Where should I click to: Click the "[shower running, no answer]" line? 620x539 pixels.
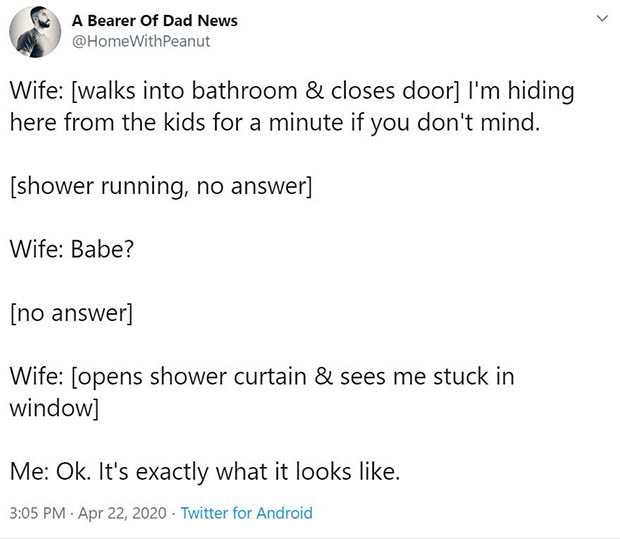(x=162, y=186)
